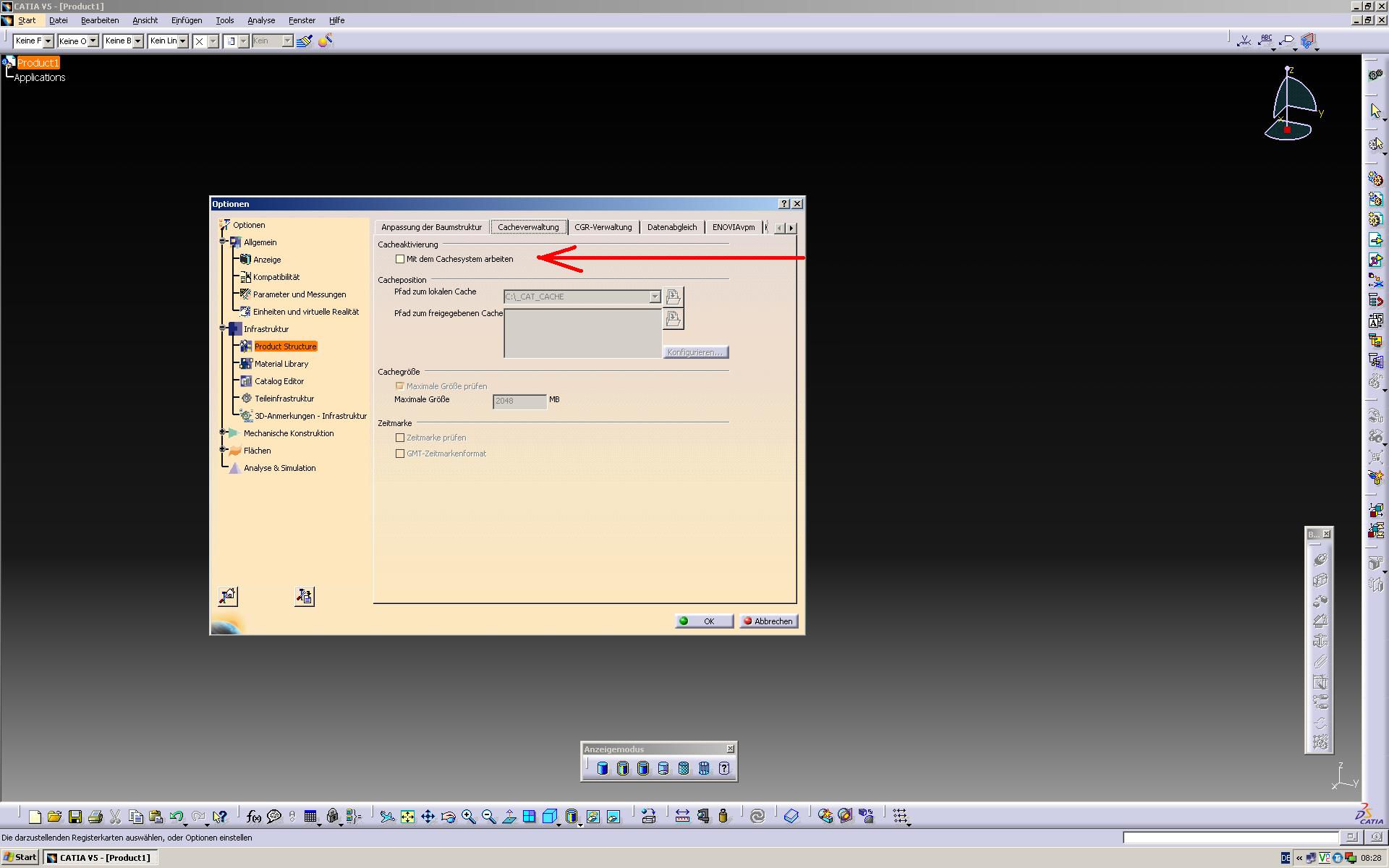The height and width of the screenshot is (868, 1389).
Task: Toggle 'GMT-Zeitmarkenformat' checkbox
Action: coord(400,454)
